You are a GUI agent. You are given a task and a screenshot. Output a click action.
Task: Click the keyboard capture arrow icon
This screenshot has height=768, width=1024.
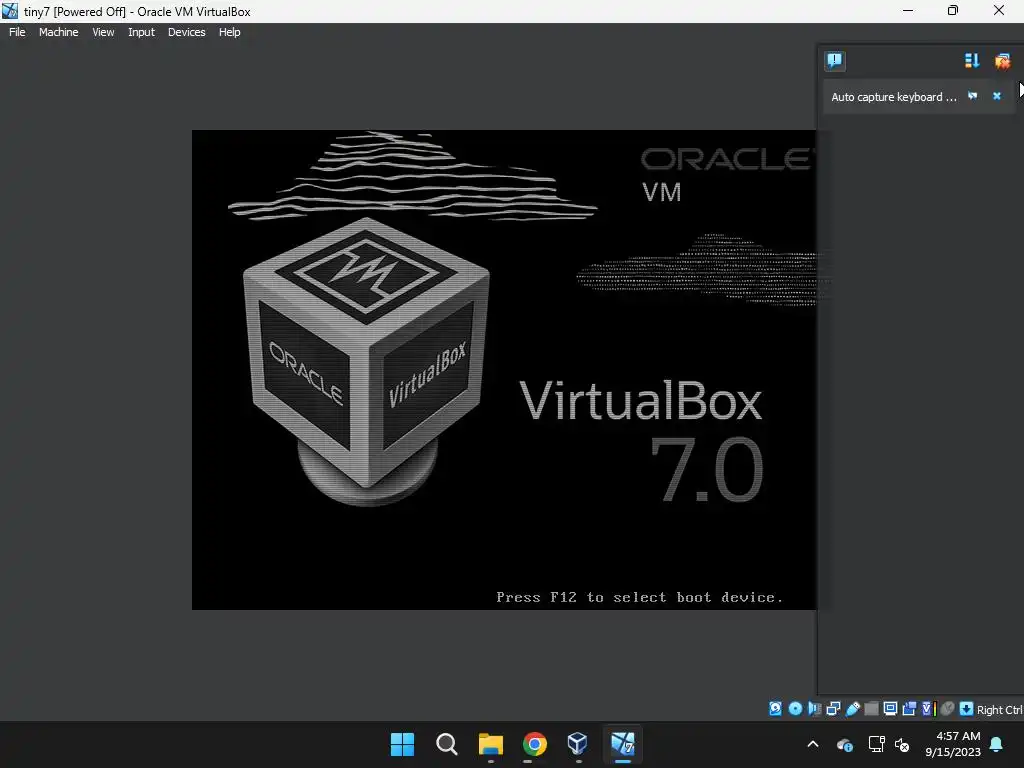[x=967, y=709]
